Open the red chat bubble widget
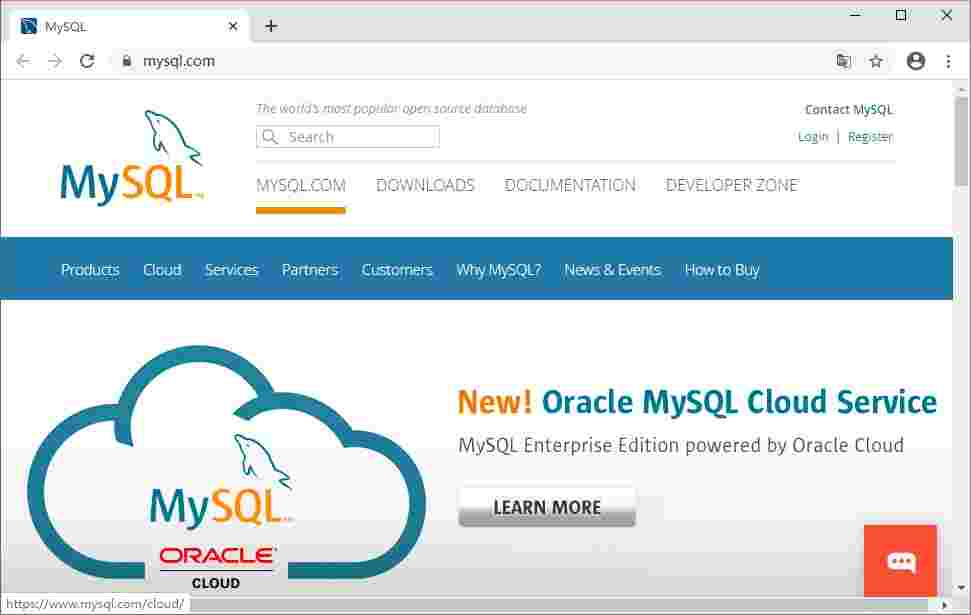The width and height of the screenshot is (971, 615). click(899, 561)
